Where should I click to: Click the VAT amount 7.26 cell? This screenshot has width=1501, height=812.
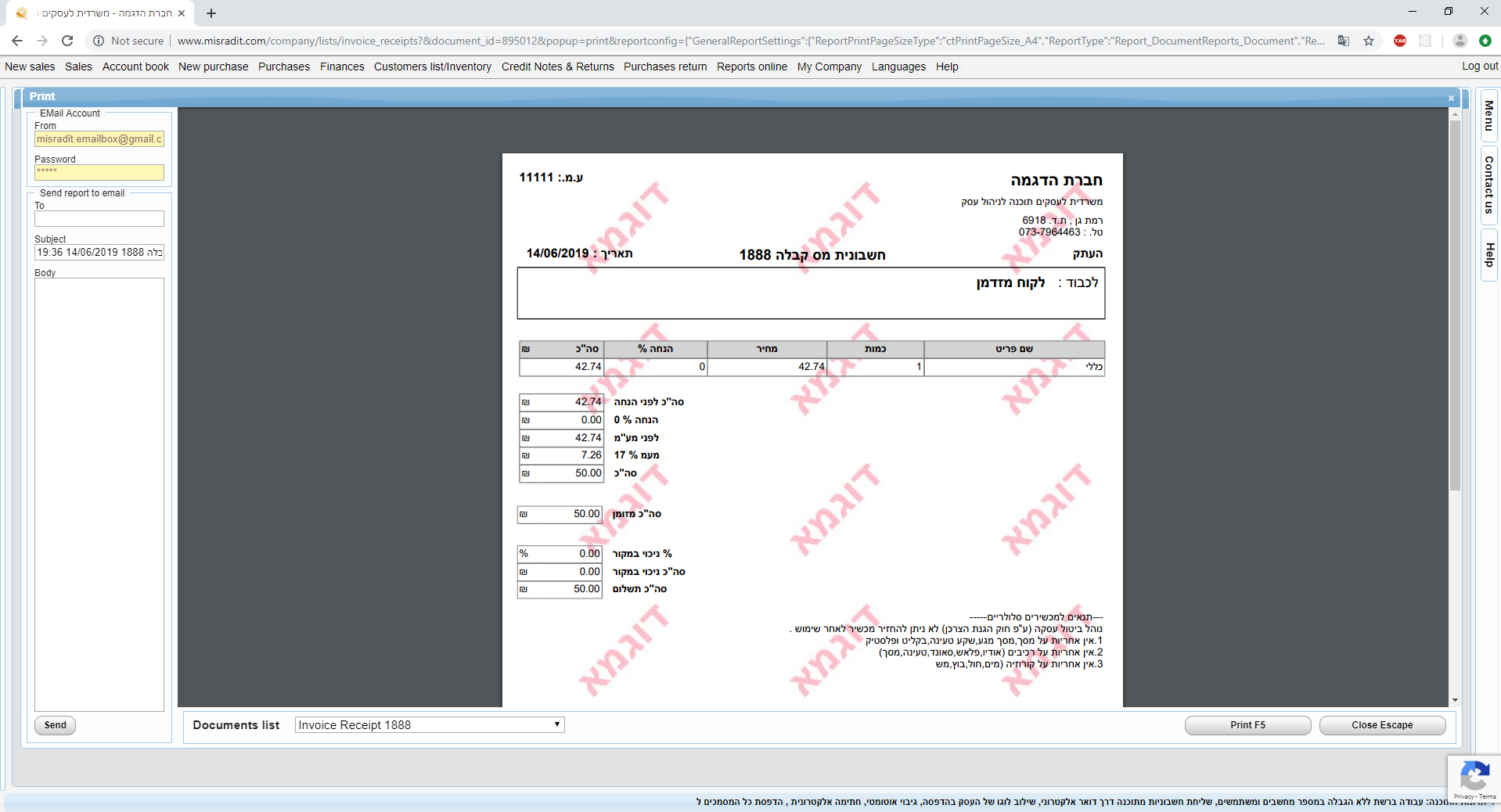(x=561, y=455)
